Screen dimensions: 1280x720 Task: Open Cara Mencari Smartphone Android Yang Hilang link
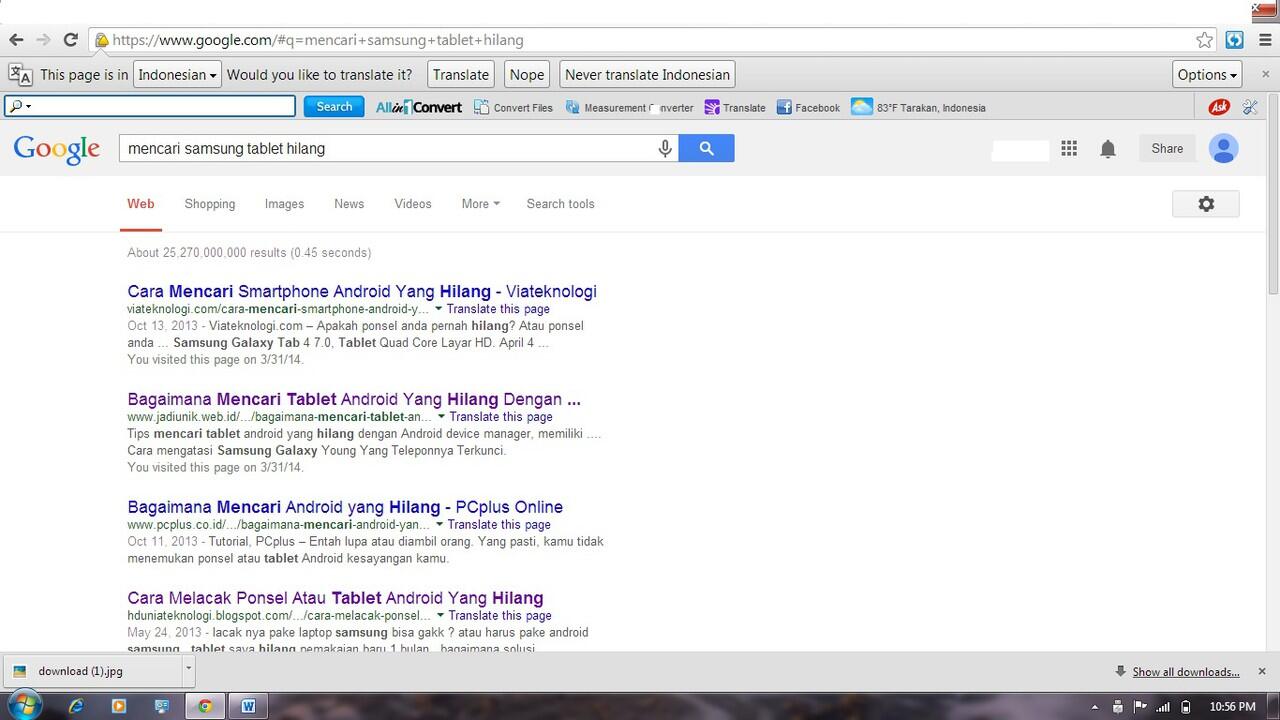pyautogui.click(x=362, y=291)
